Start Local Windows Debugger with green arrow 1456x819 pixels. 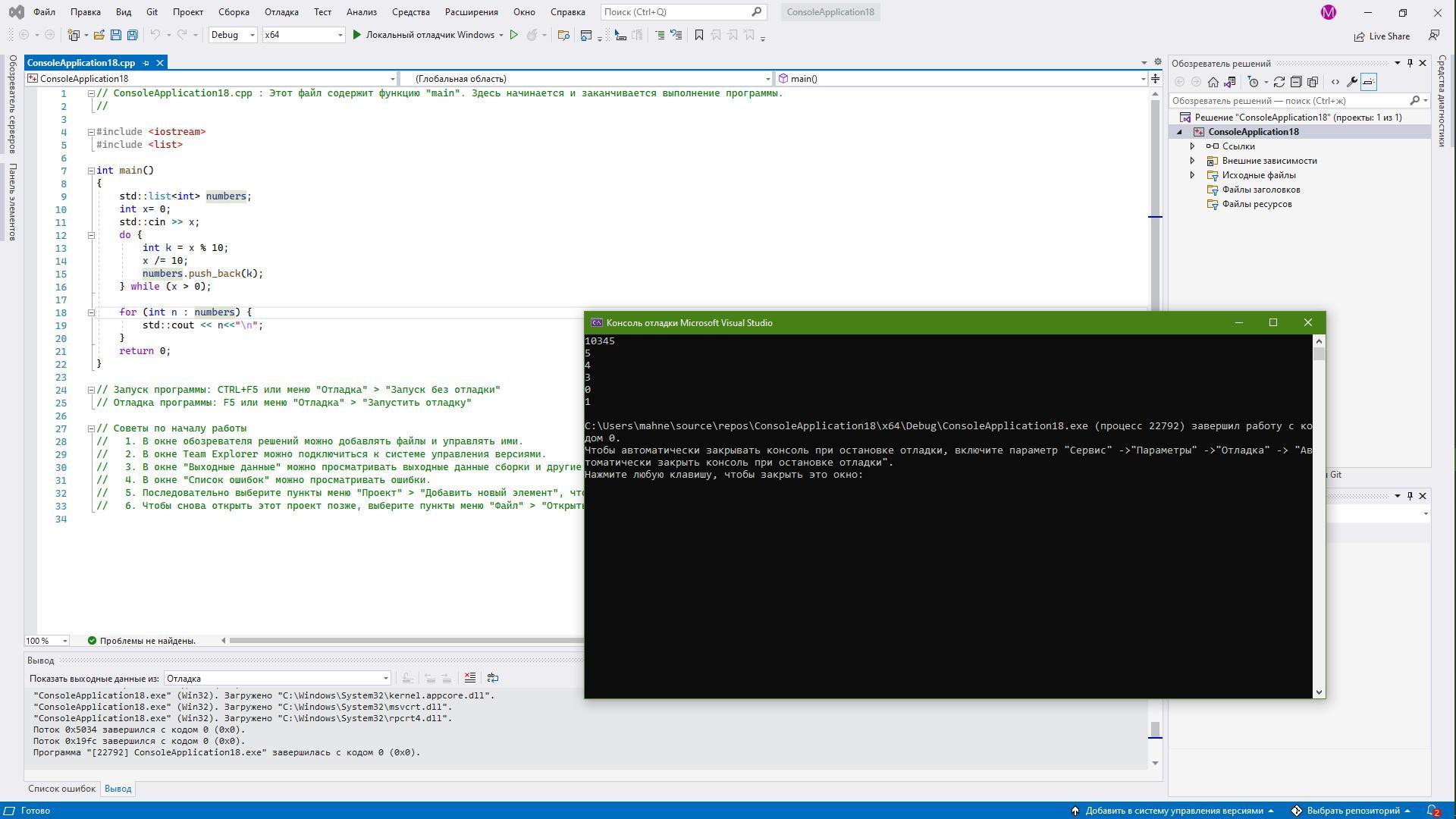click(356, 35)
